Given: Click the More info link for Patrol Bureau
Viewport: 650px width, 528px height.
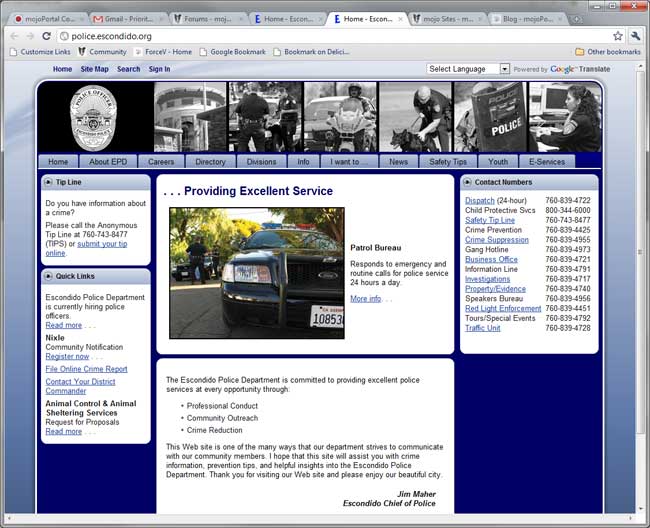Looking at the screenshot, I should point(365,298).
